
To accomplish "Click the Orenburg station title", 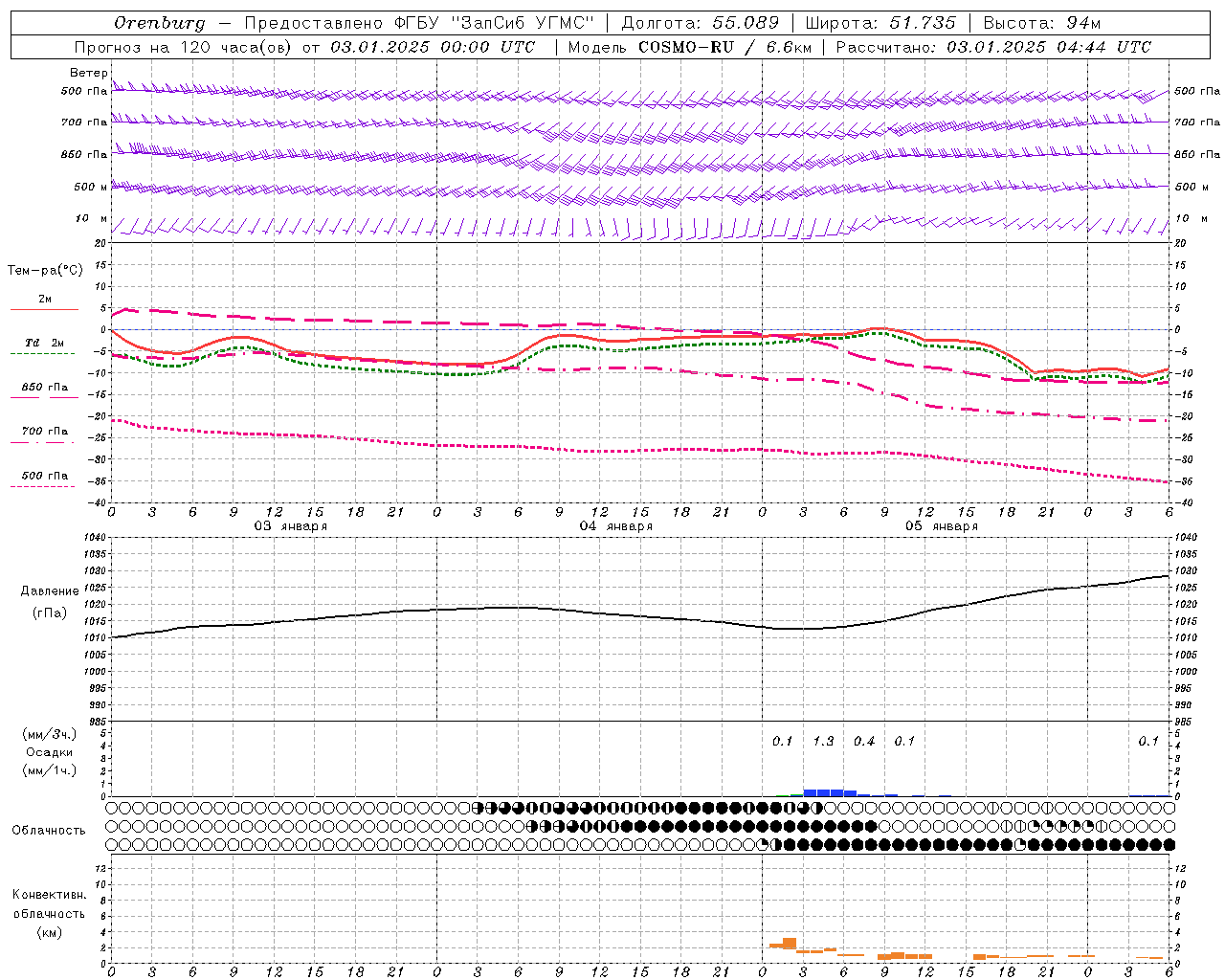I will (x=159, y=22).
